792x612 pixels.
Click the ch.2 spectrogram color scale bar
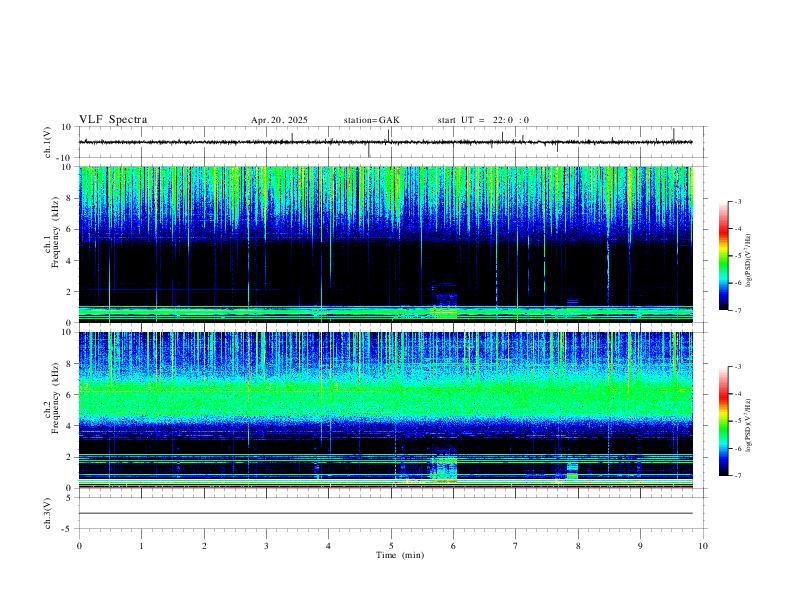(723, 421)
